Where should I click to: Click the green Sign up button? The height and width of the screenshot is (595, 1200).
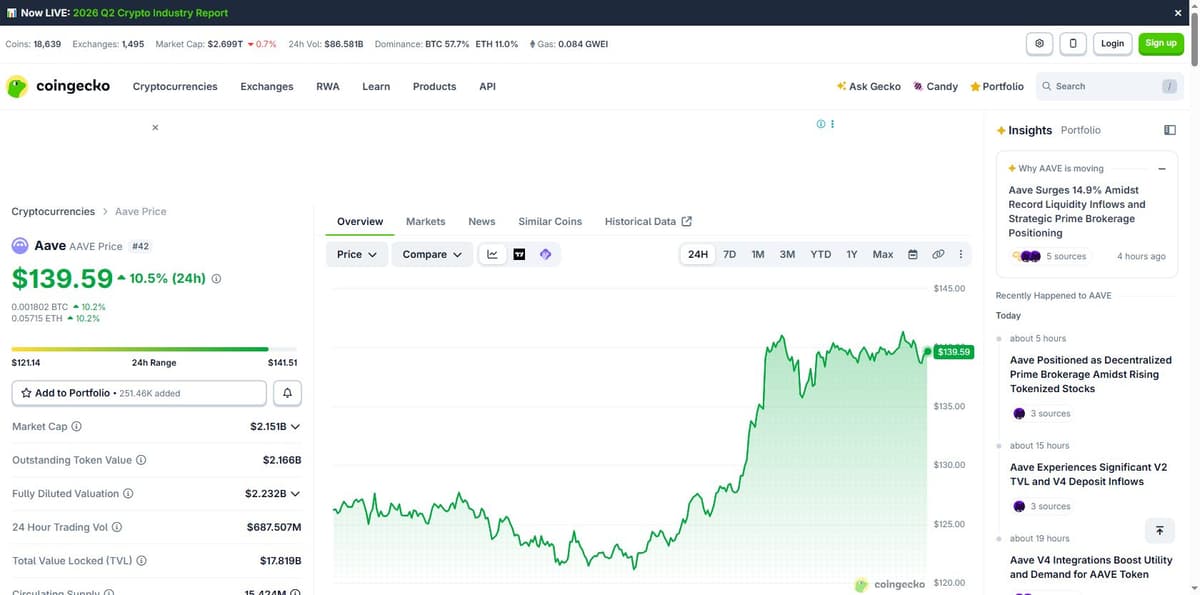coord(1161,44)
